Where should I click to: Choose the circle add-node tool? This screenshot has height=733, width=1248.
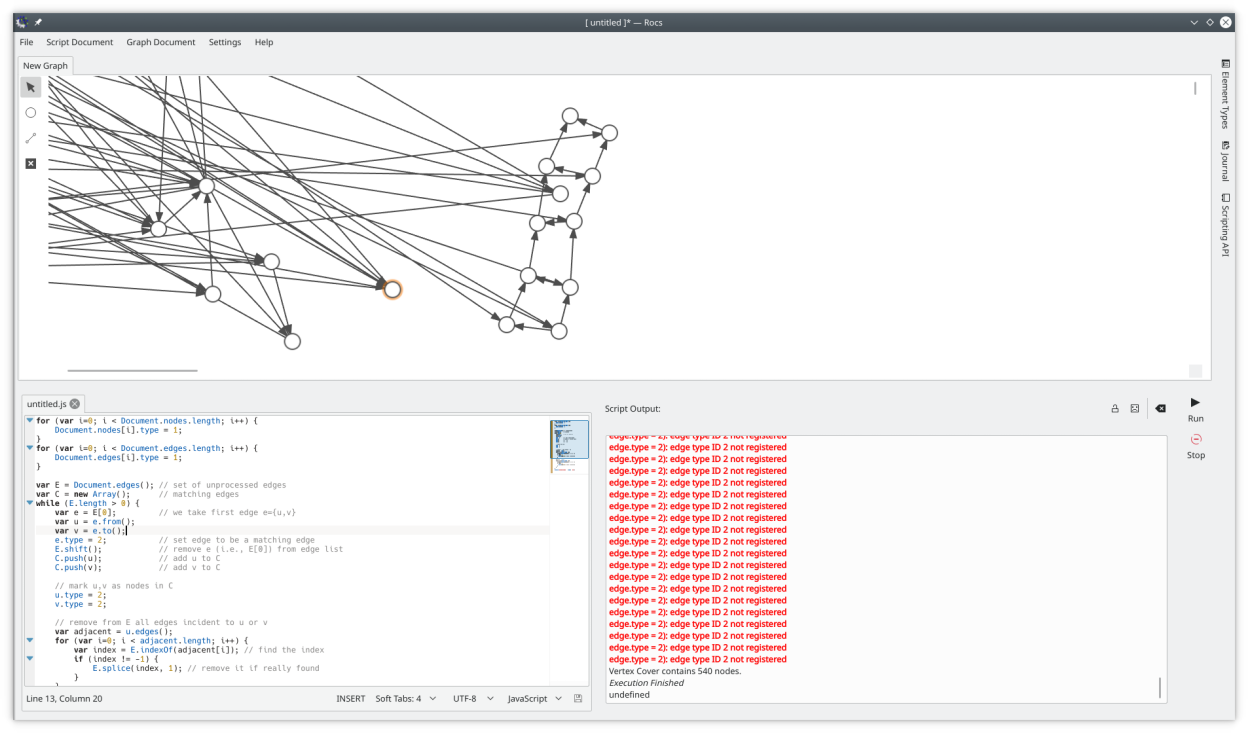31,113
